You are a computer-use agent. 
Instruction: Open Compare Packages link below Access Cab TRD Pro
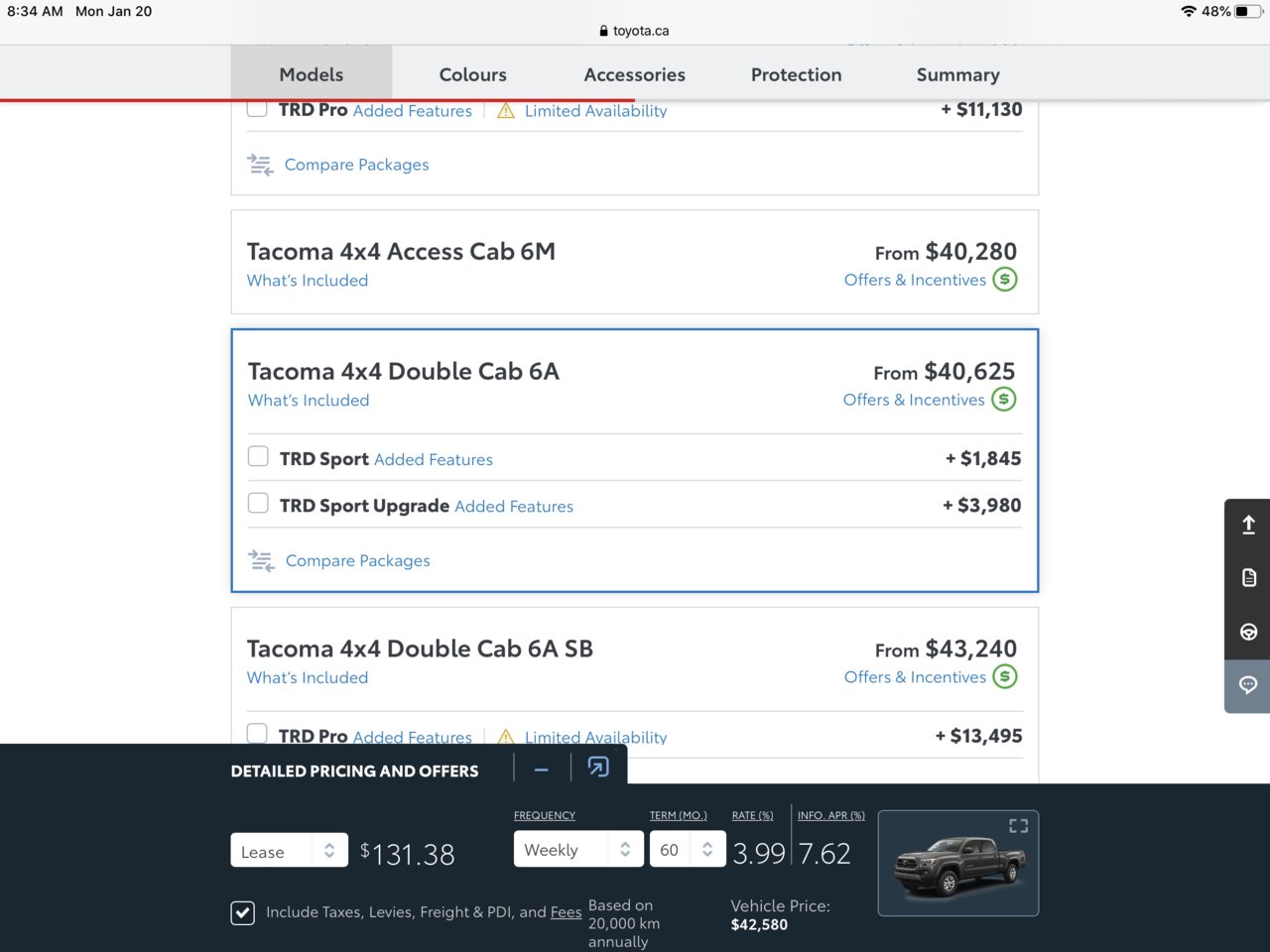pos(357,165)
